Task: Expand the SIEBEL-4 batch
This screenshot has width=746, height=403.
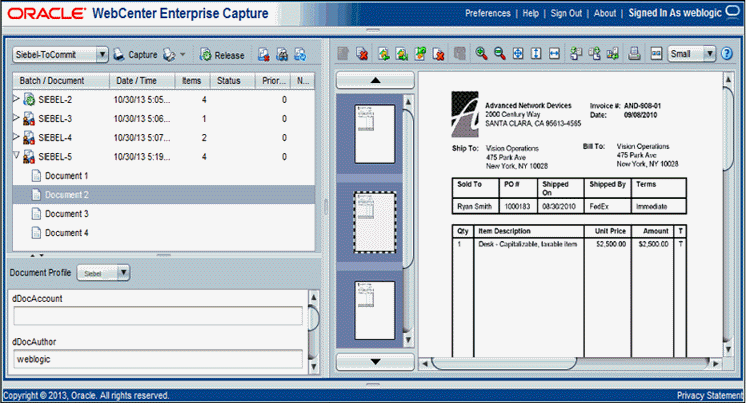Action: point(16,137)
